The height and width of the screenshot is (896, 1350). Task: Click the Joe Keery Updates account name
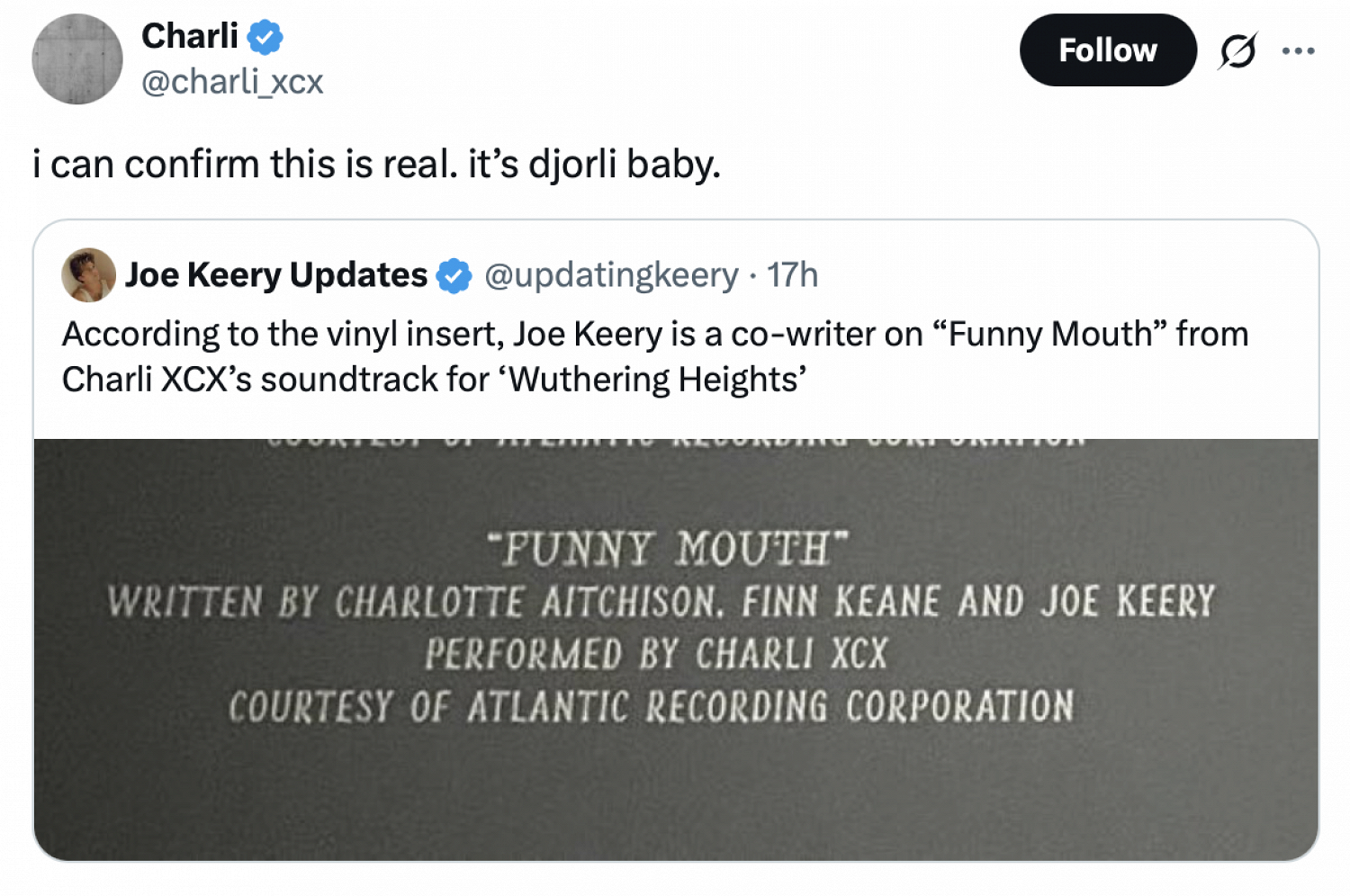(x=276, y=275)
